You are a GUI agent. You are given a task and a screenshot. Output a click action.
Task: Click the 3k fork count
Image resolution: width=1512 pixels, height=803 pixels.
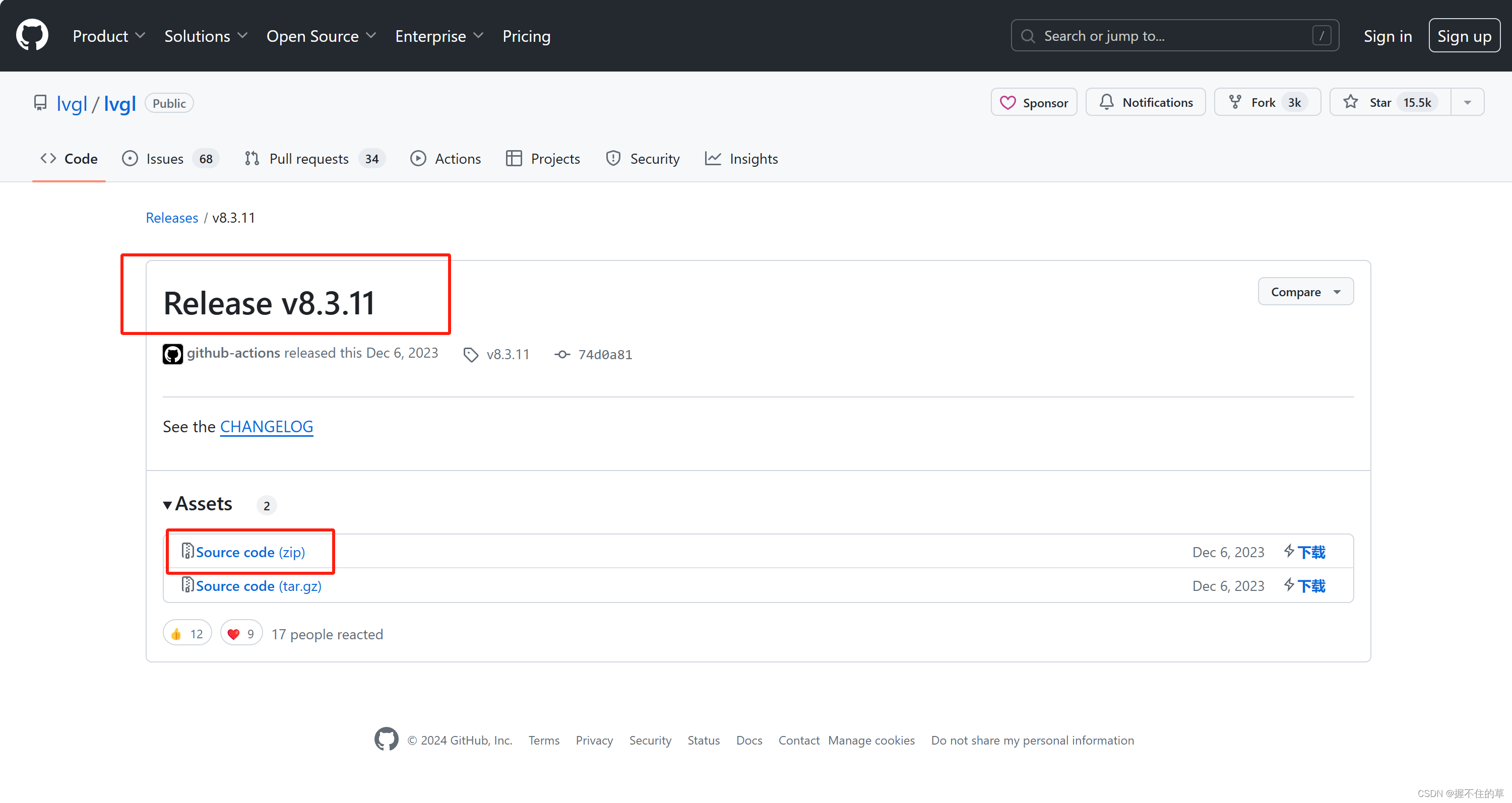coord(1294,103)
